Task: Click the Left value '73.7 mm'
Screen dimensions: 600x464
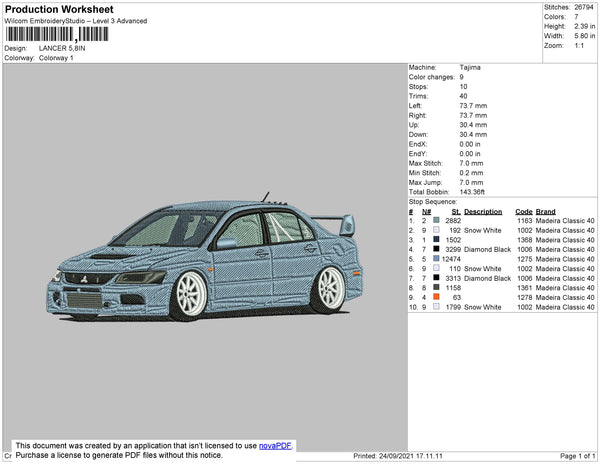Action: click(473, 106)
